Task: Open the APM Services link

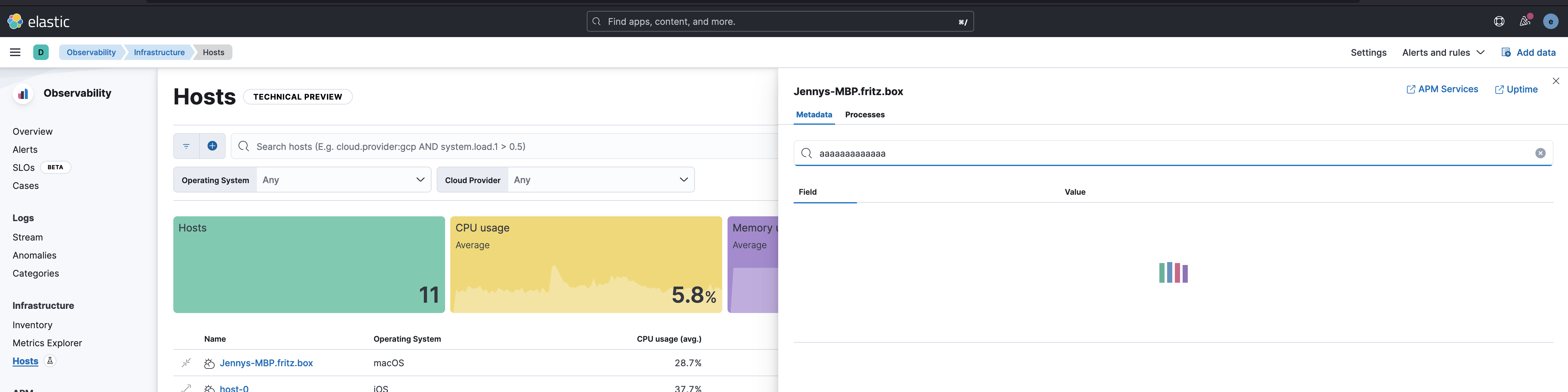Action: pos(1442,89)
